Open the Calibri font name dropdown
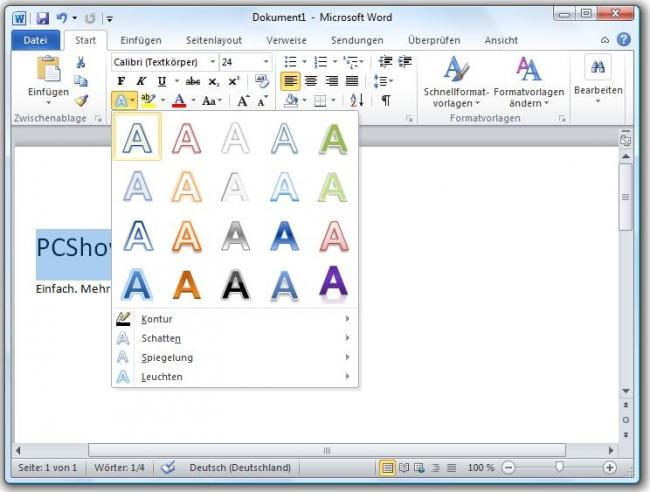 point(213,62)
